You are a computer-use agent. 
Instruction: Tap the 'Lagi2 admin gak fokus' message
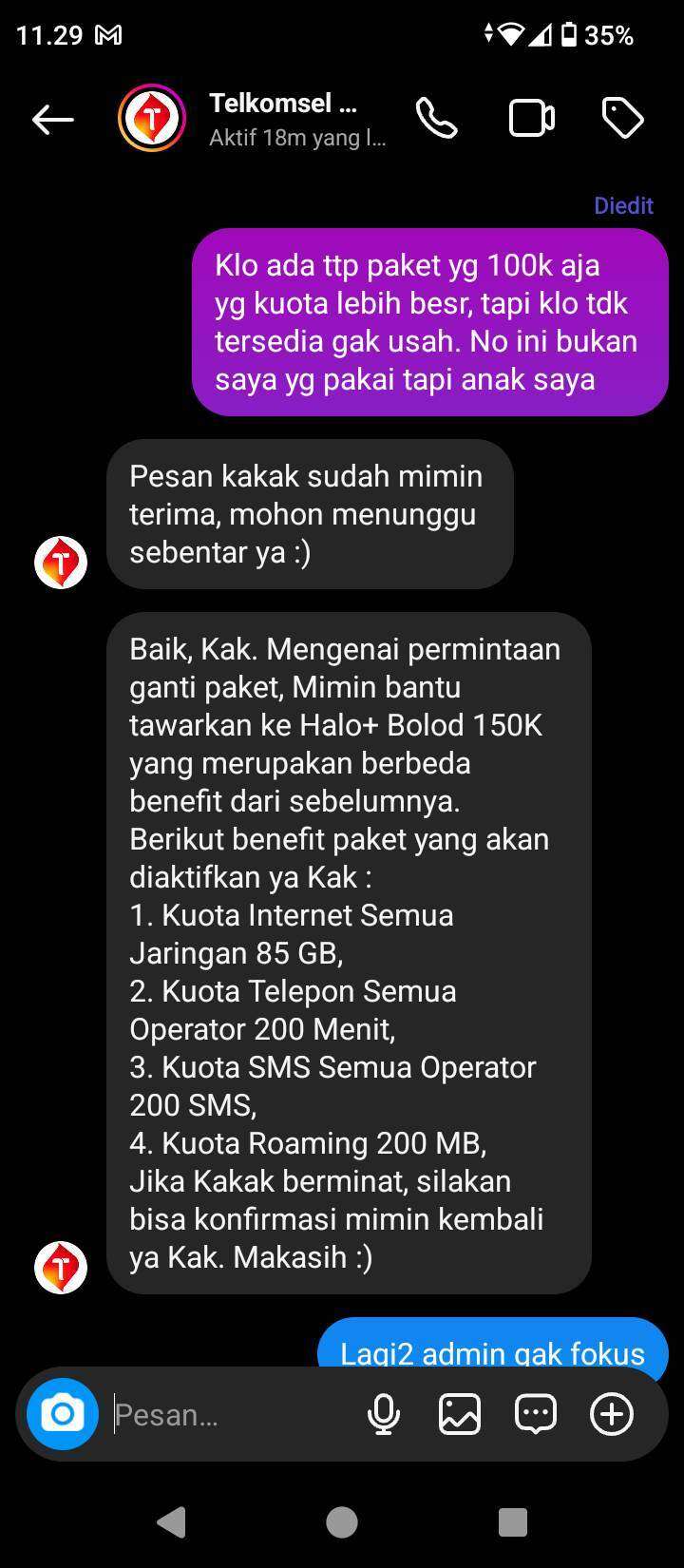pyautogui.click(x=493, y=1344)
